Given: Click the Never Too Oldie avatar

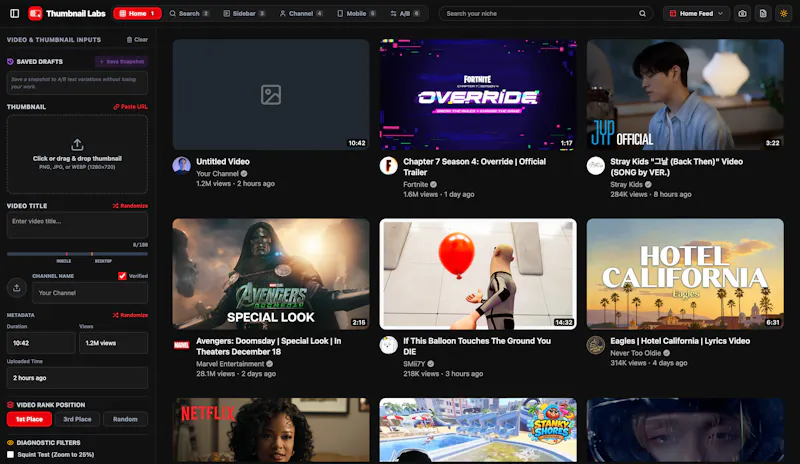Looking at the screenshot, I should [595, 345].
